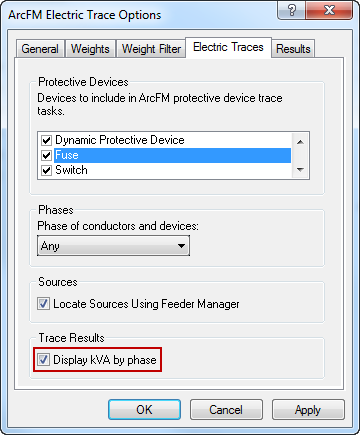Toggle the Fuse checkbox
The width and height of the screenshot is (360, 435).
pyautogui.click(x=46, y=155)
